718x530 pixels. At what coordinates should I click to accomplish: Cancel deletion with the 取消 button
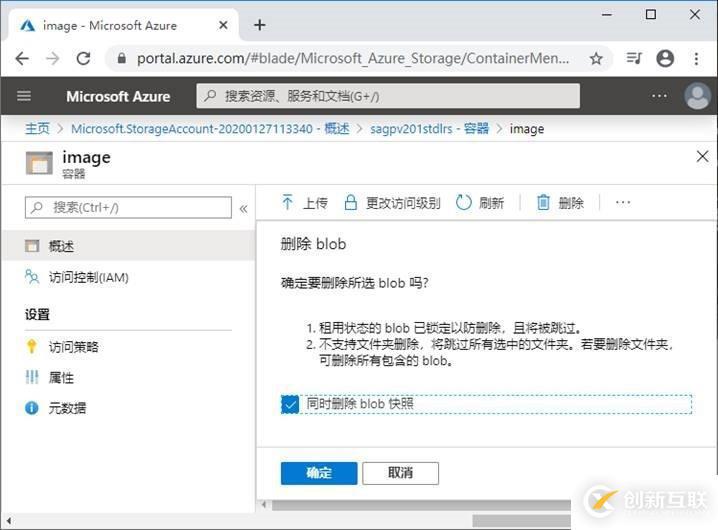[400, 473]
